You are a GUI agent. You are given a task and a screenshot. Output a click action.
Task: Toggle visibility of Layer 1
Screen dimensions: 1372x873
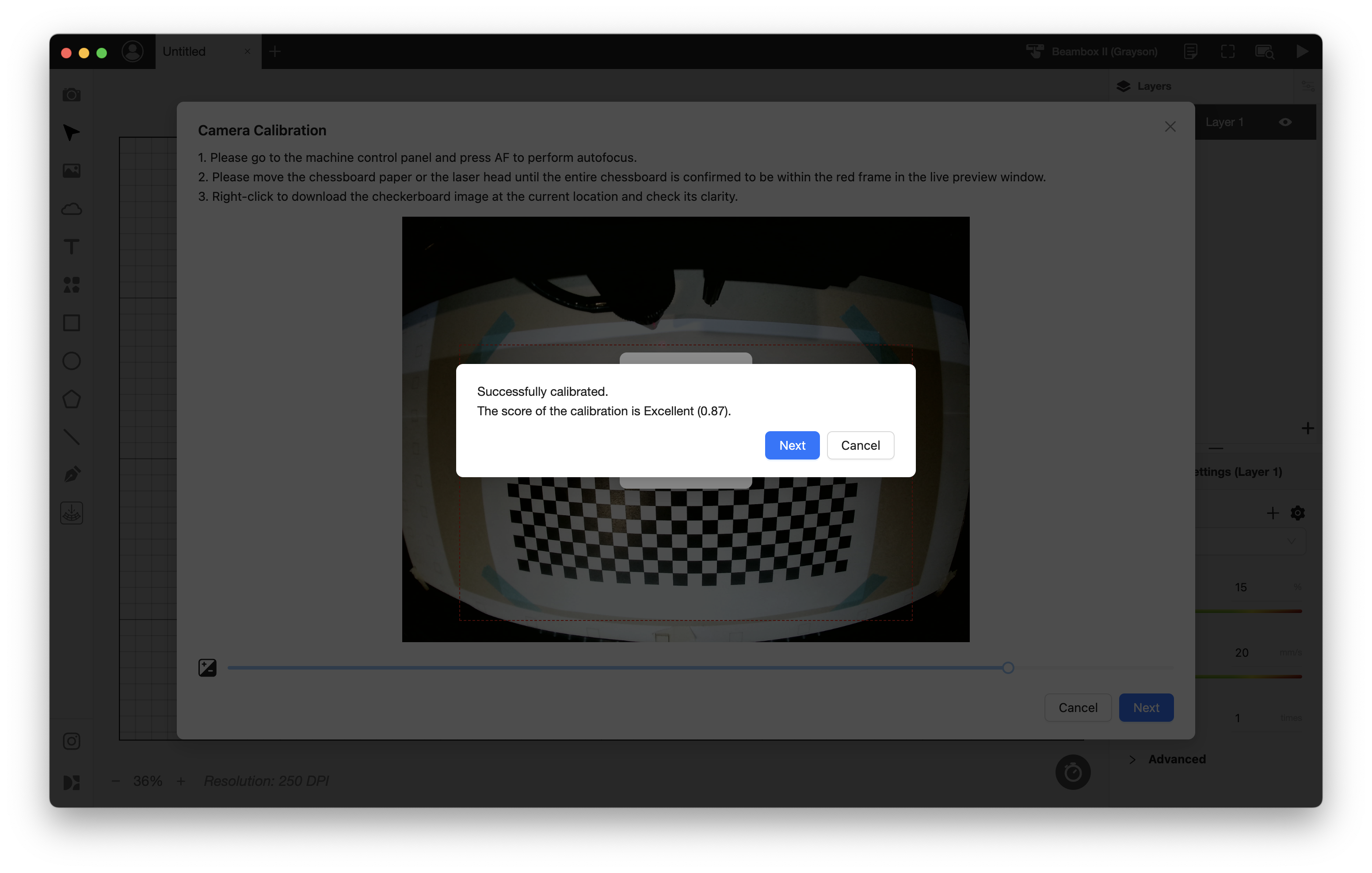tap(1285, 122)
